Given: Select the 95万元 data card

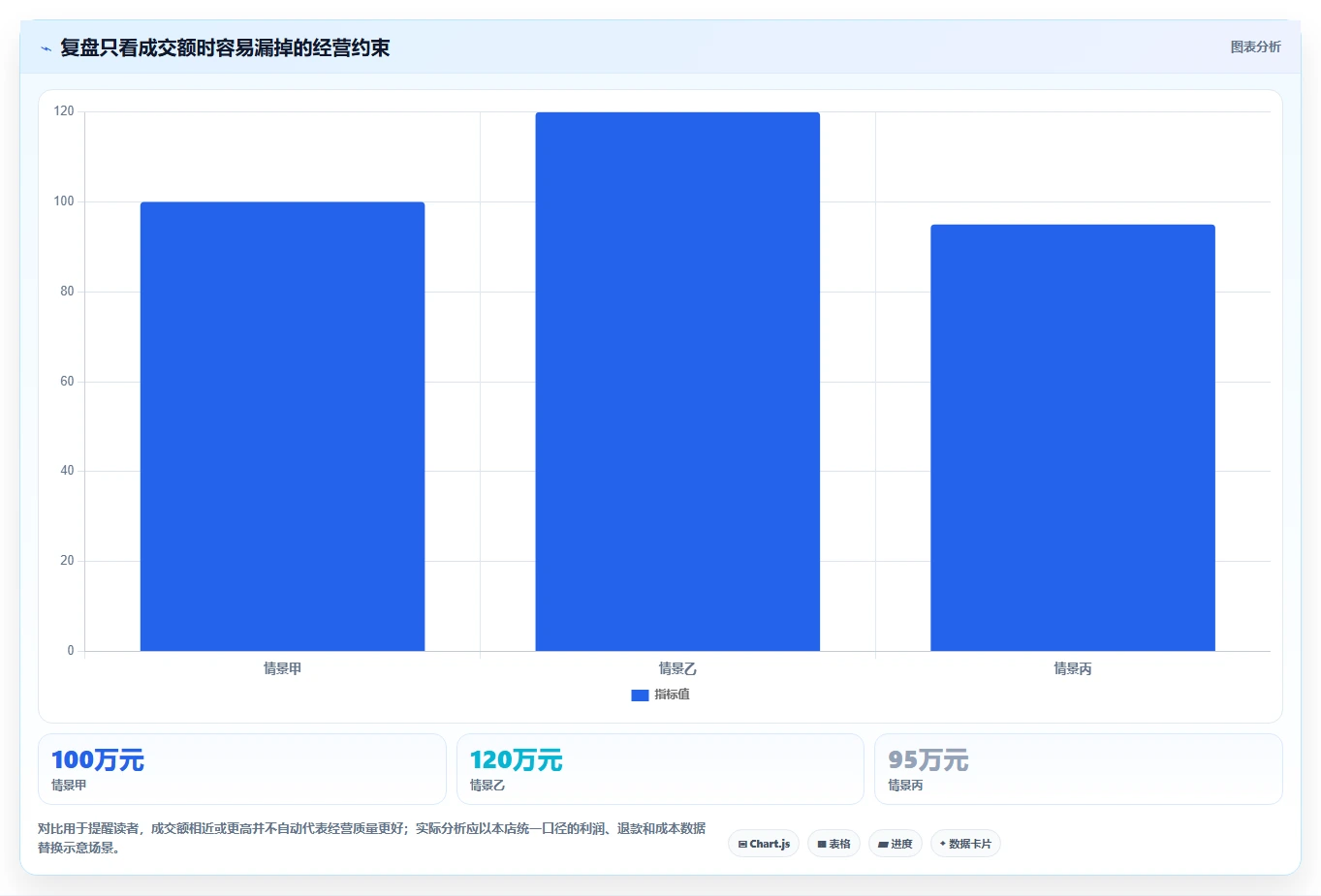Looking at the screenshot, I should coord(1078,769).
